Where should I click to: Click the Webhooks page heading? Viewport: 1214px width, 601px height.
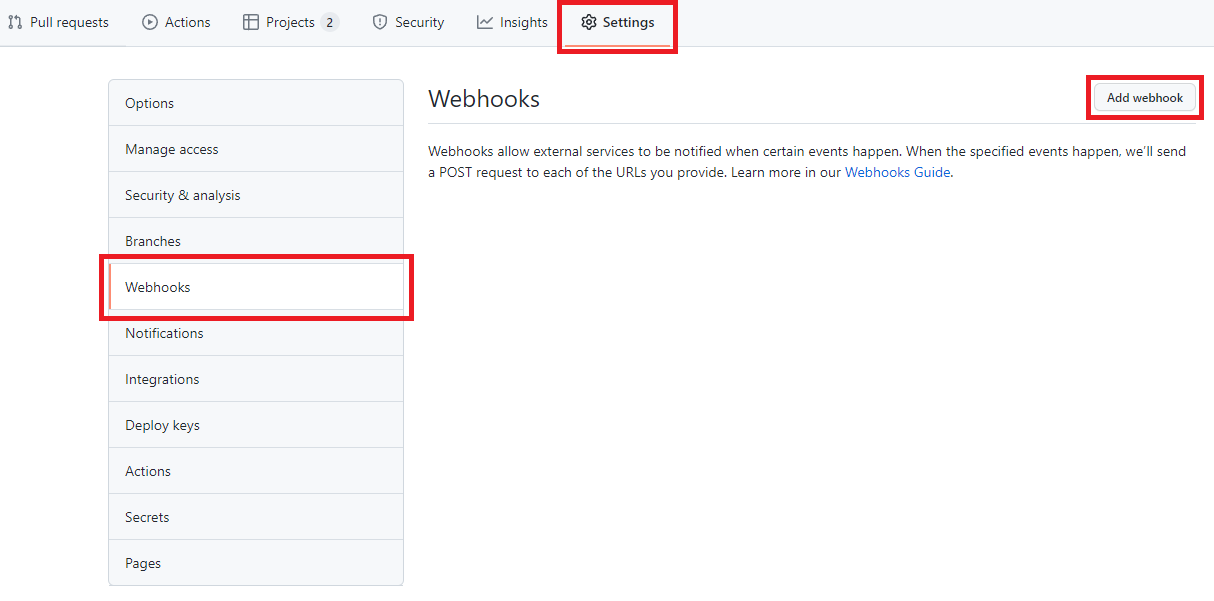tap(484, 99)
